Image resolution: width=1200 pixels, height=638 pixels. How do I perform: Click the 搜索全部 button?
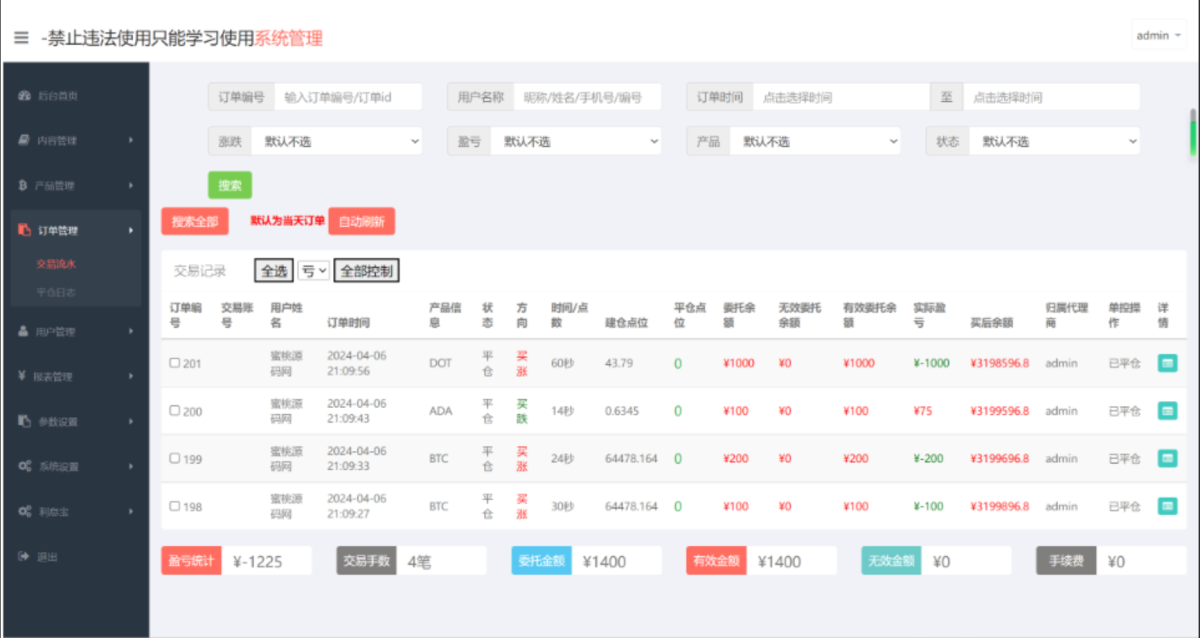click(195, 222)
